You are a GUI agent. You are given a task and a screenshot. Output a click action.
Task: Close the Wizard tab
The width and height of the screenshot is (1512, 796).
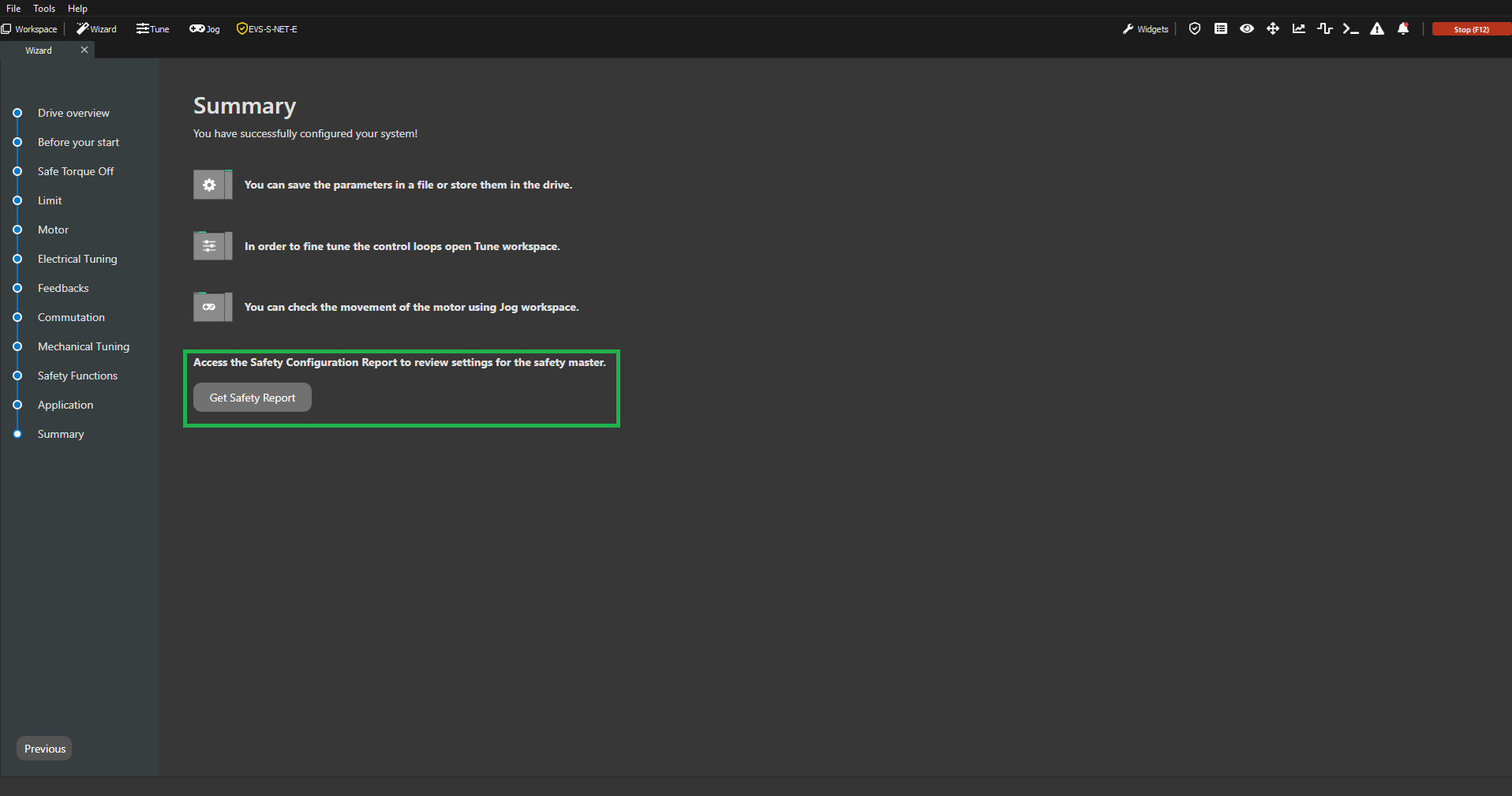click(84, 50)
